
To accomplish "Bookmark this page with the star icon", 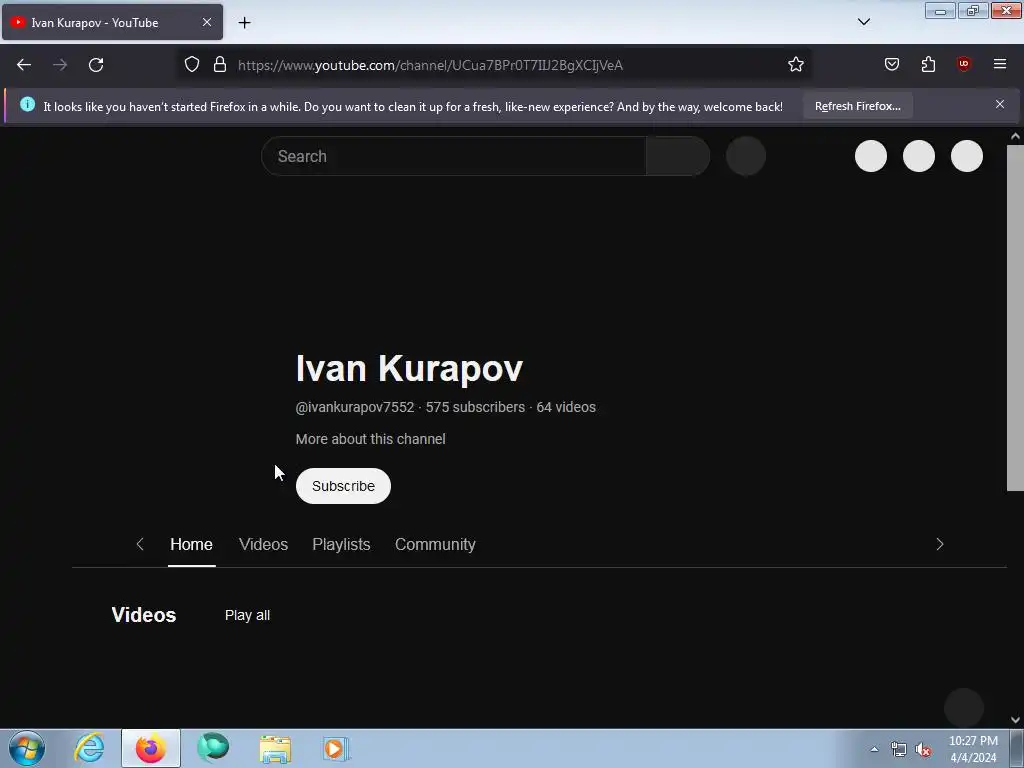I will click(795, 65).
